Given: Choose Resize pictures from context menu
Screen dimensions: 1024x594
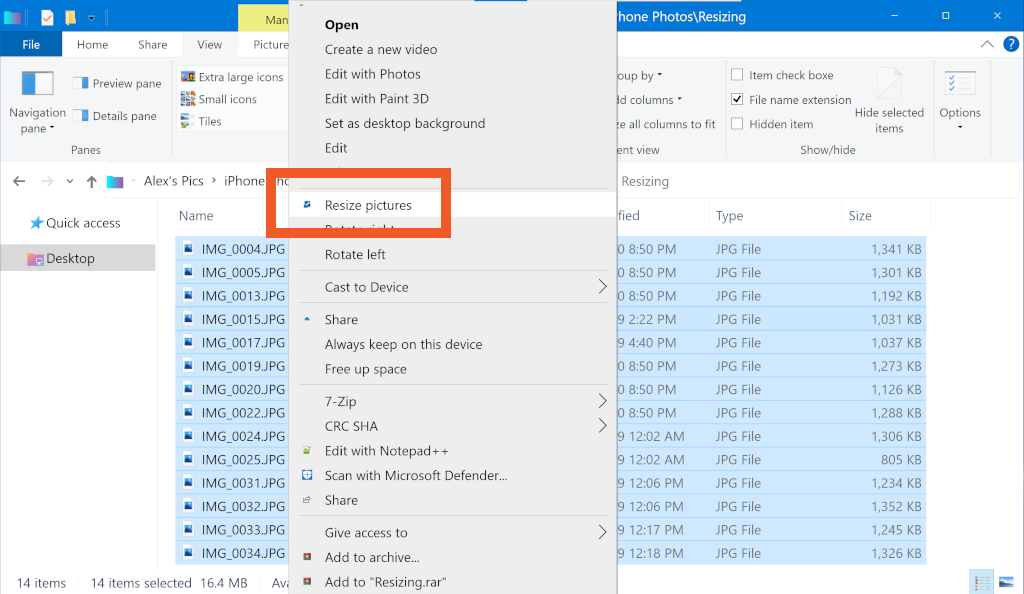Looking at the screenshot, I should [368, 205].
